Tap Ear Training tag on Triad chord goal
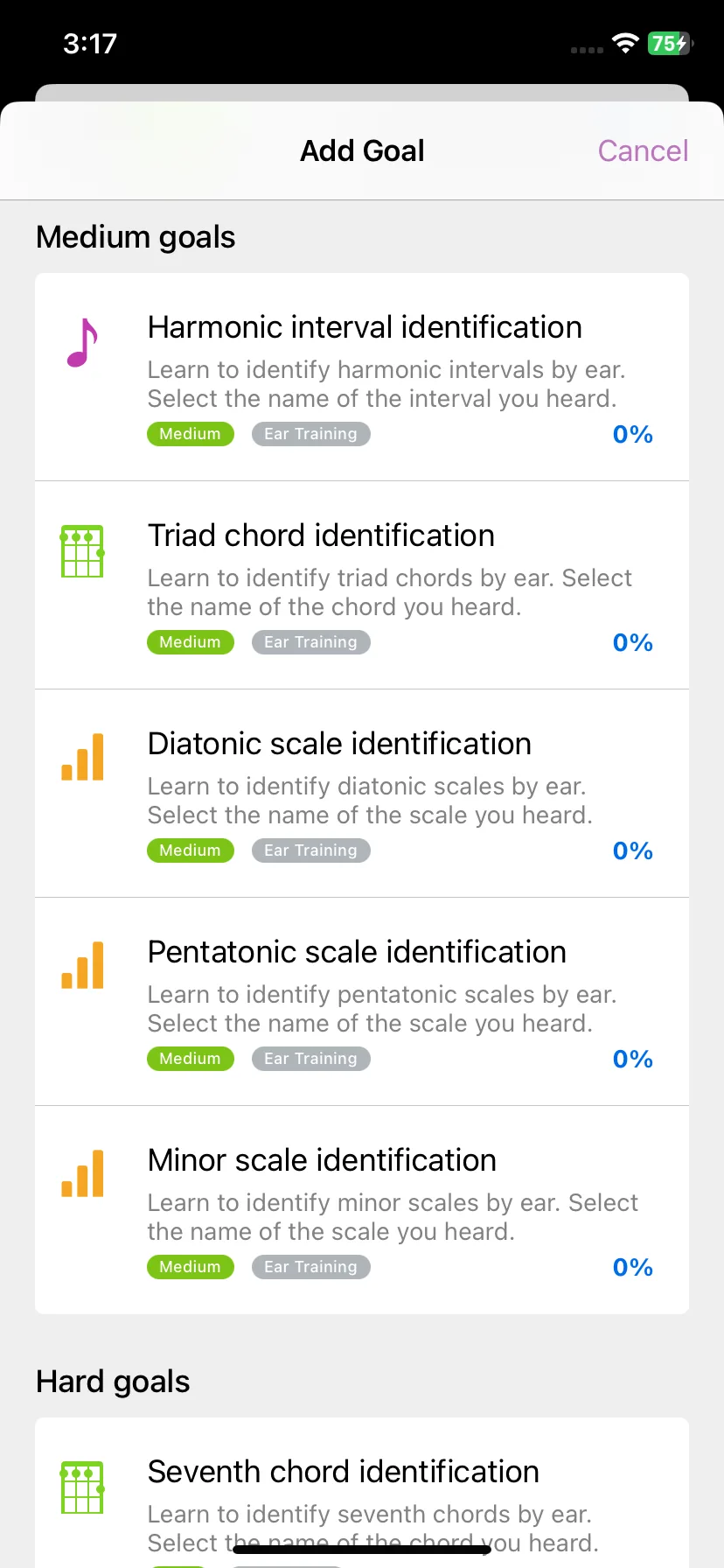 pyautogui.click(x=311, y=642)
